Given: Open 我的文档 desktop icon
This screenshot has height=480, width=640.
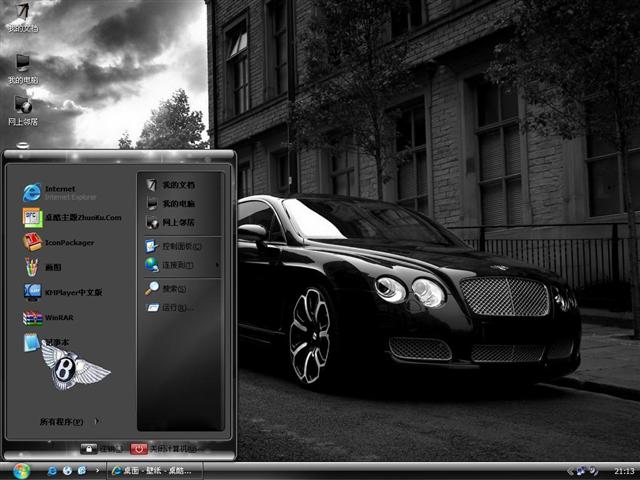Looking at the screenshot, I should tap(22, 14).
